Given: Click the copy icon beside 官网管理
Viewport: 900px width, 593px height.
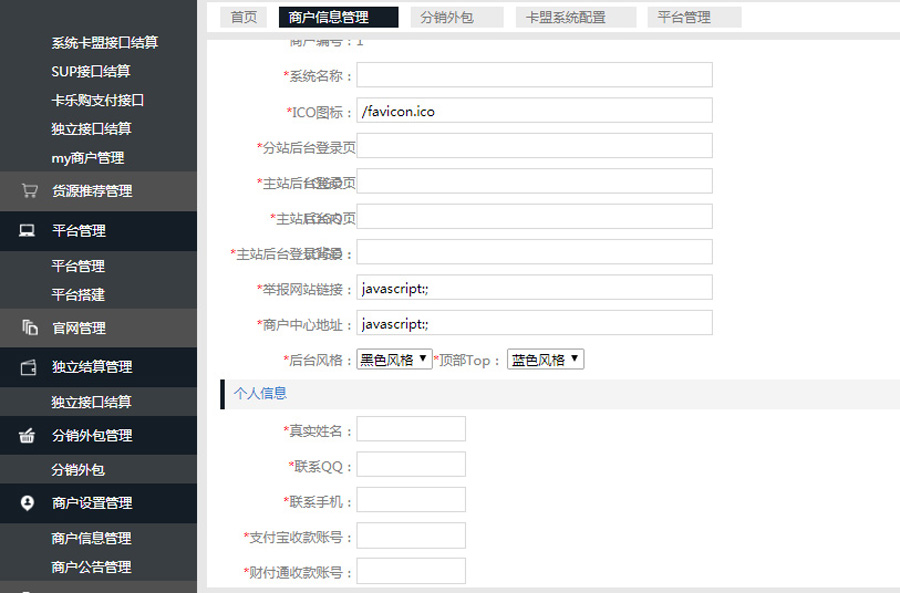Looking at the screenshot, I should point(29,328).
